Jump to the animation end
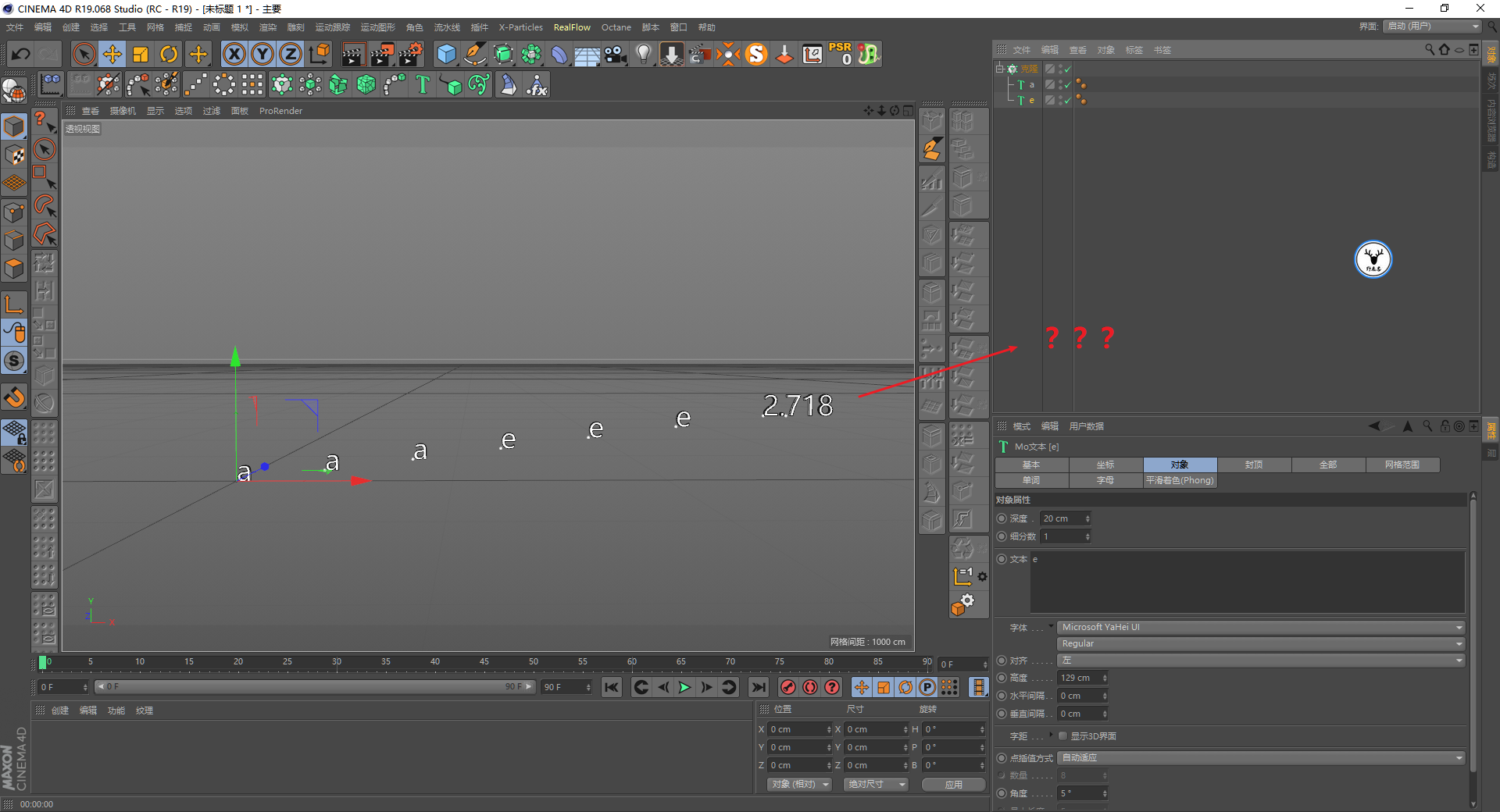This screenshot has width=1500, height=812. click(x=759, y=687)
